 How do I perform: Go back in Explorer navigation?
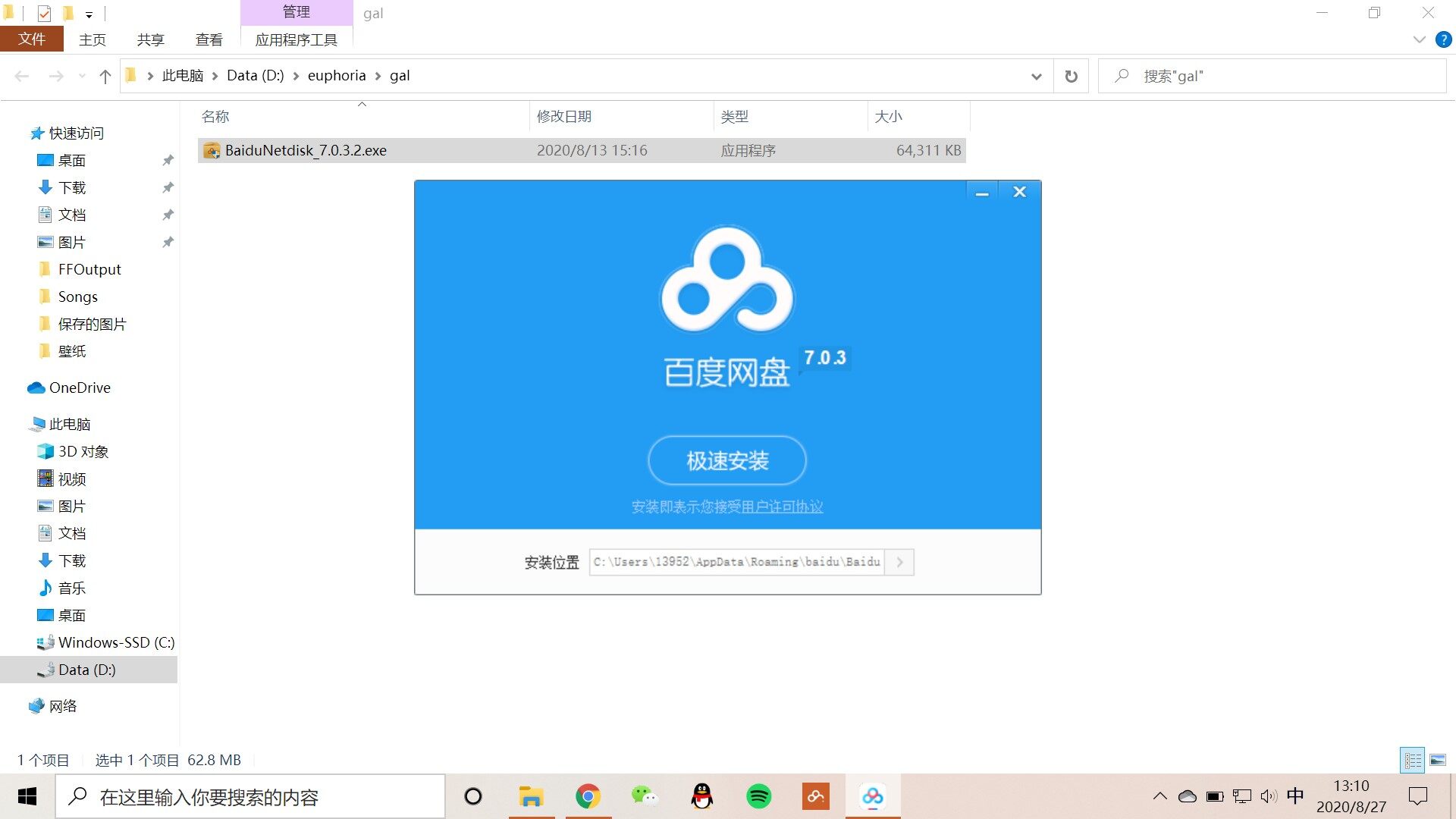click(x=22, y=76)
